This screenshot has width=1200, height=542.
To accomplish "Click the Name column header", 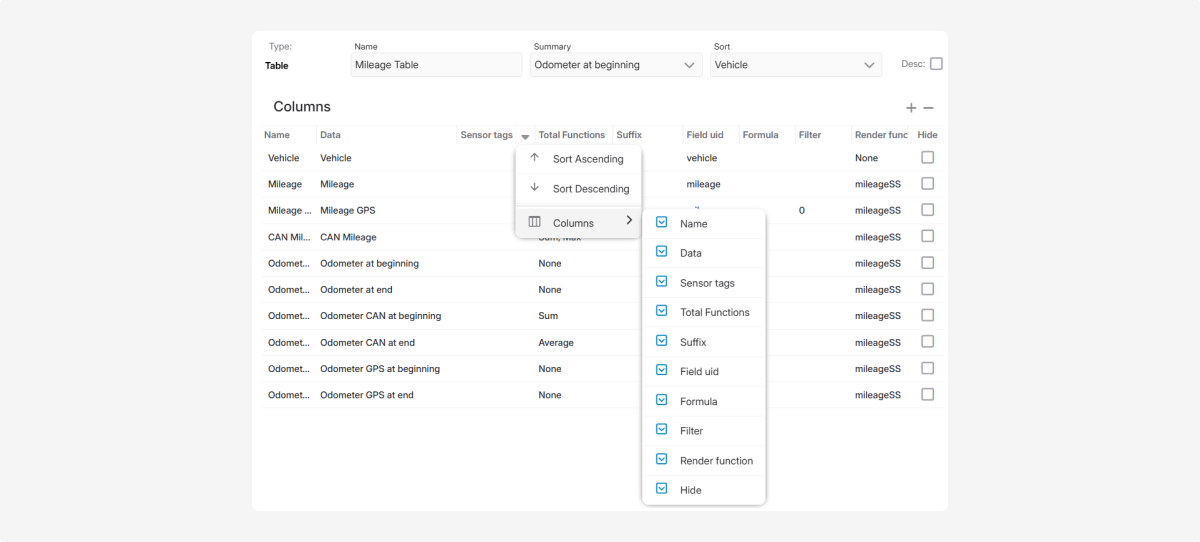I will click(x=277, y=135).
